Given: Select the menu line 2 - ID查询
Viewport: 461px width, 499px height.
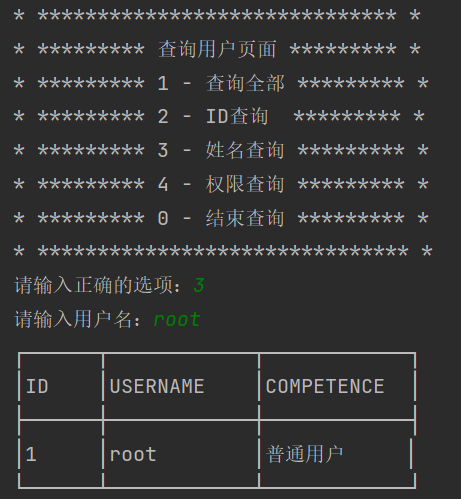Looking at the screenshot, I should tap(213, 117).
